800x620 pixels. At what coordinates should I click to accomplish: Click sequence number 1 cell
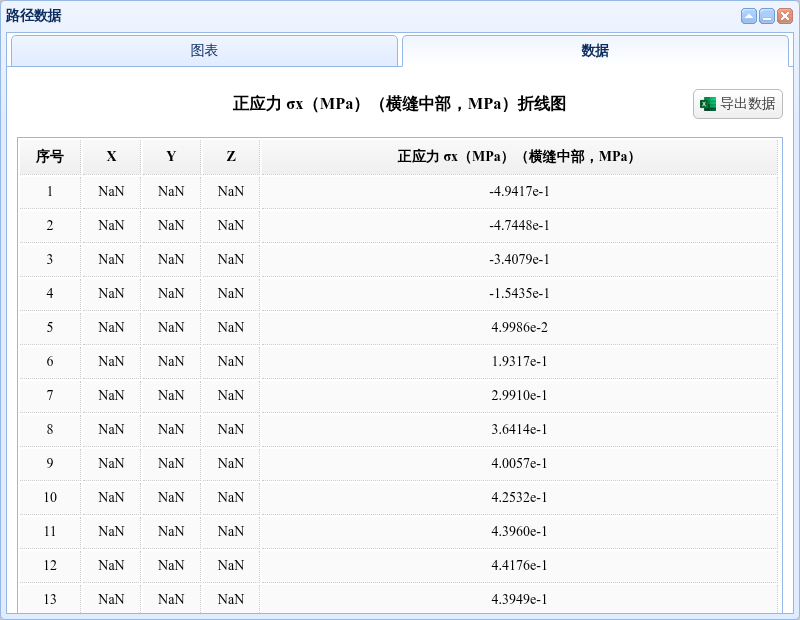coord(49,191)
